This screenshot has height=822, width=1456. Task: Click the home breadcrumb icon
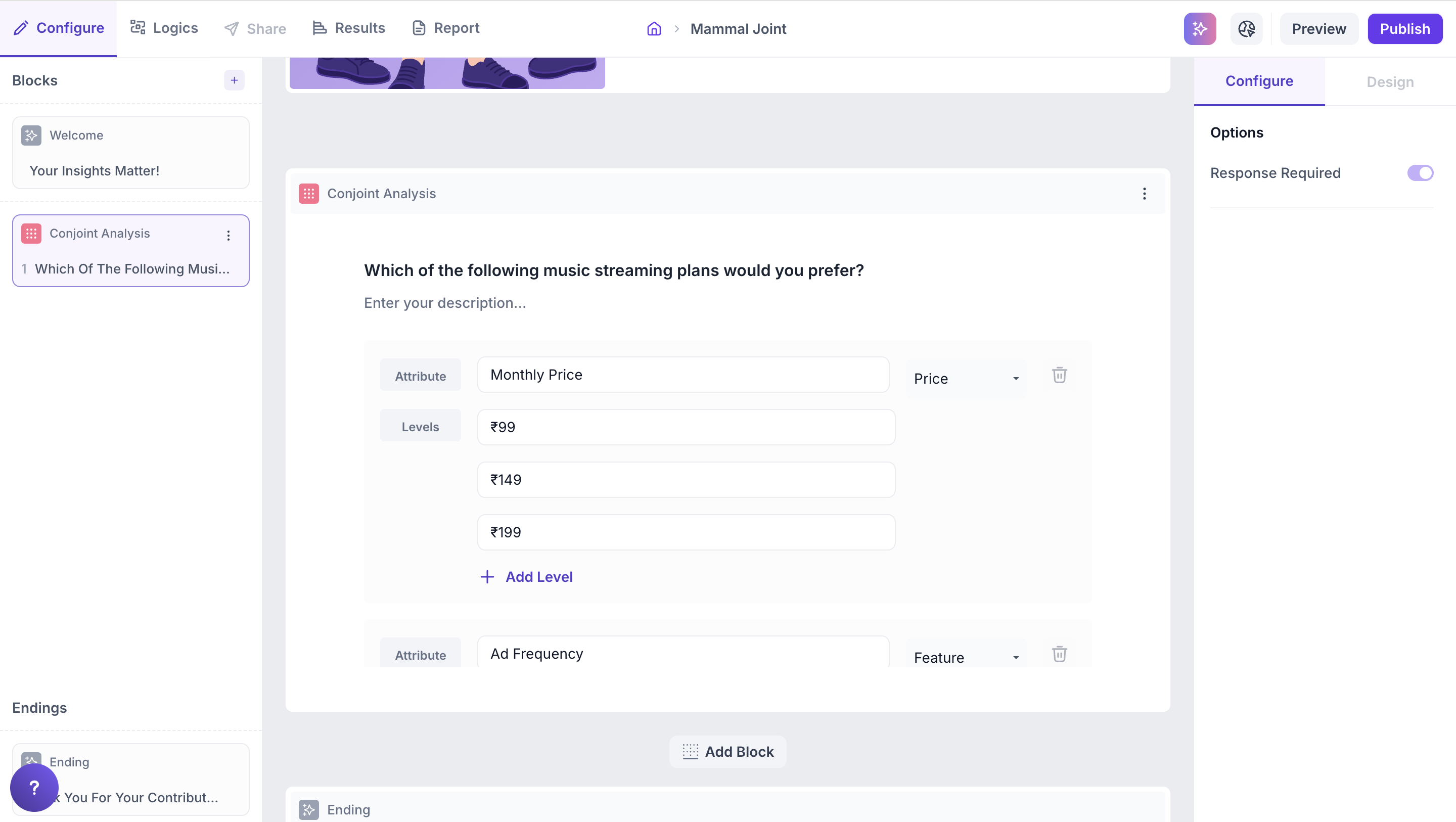(654, 29)
